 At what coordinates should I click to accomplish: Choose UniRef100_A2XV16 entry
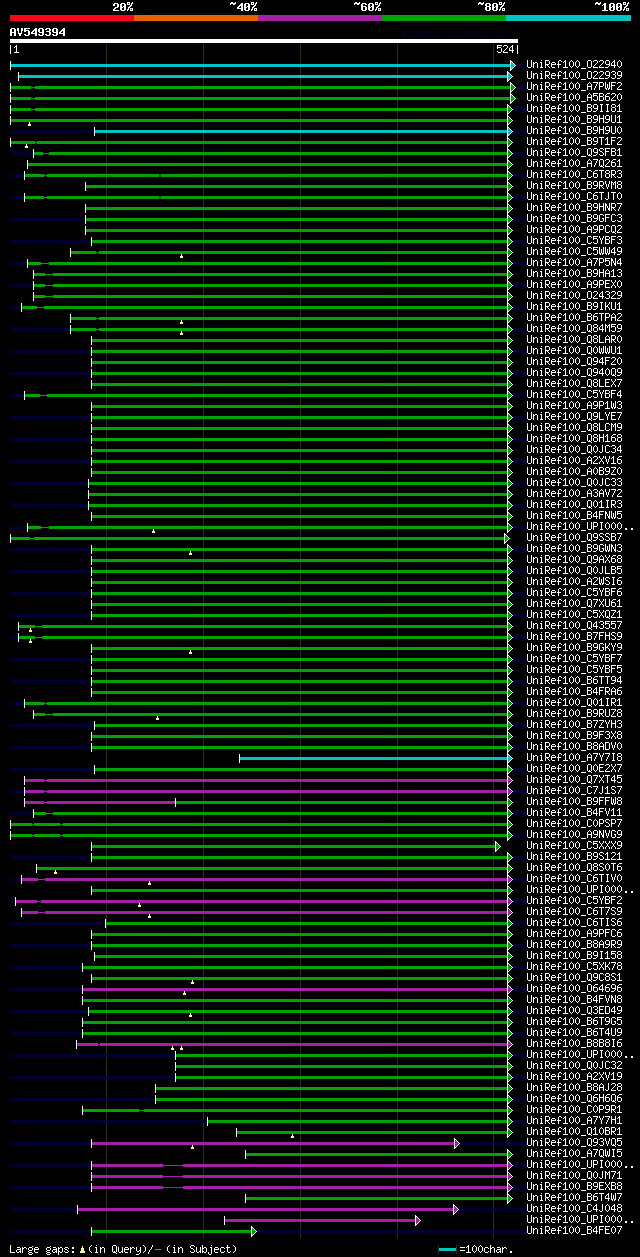(574, 461)
